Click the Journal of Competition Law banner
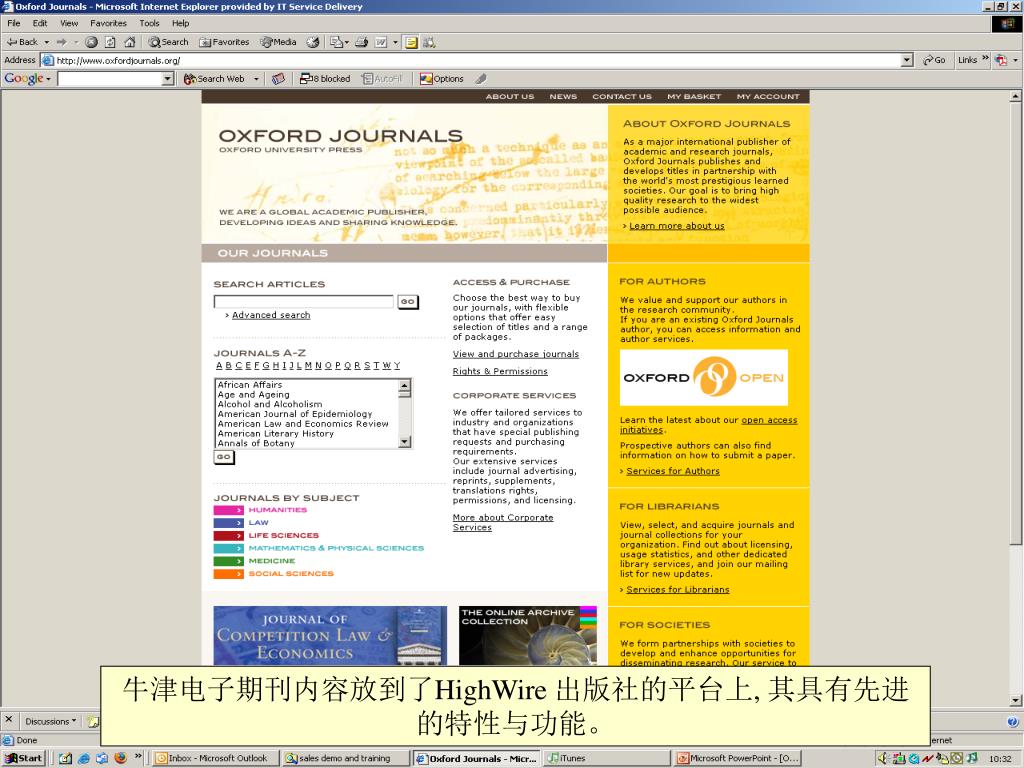 [330, 635]
